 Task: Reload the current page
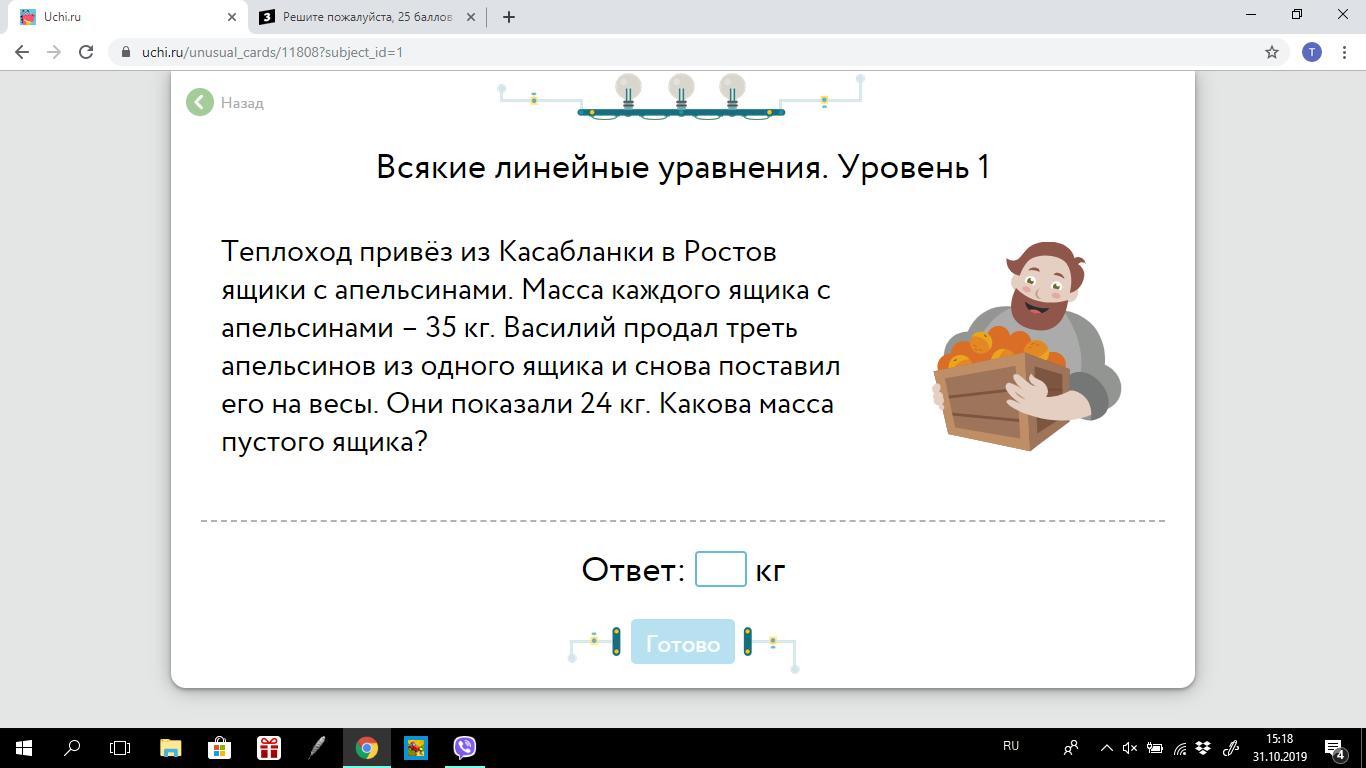point(86,52)
